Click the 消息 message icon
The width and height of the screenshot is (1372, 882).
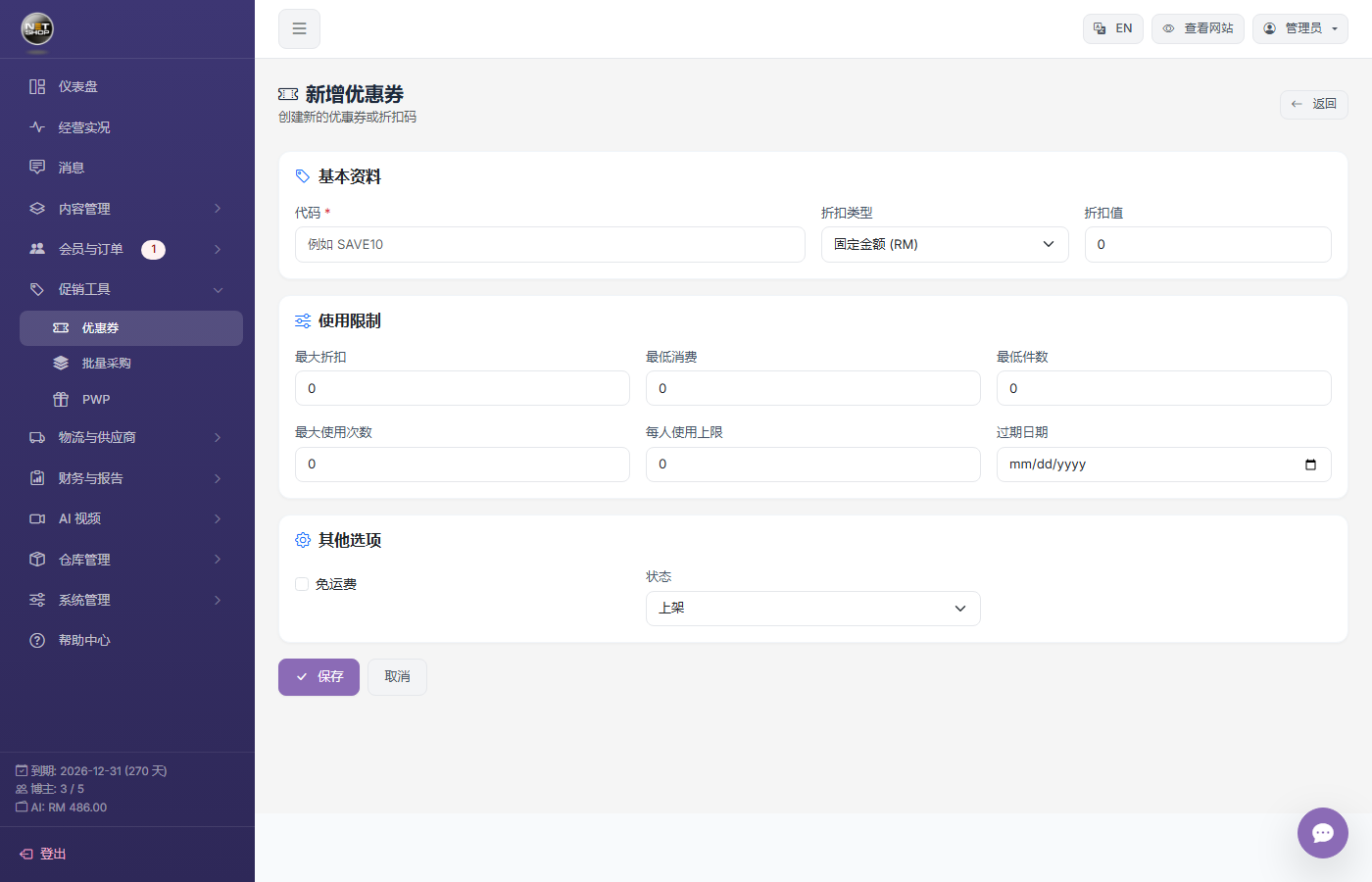click(x=37, y=168)
